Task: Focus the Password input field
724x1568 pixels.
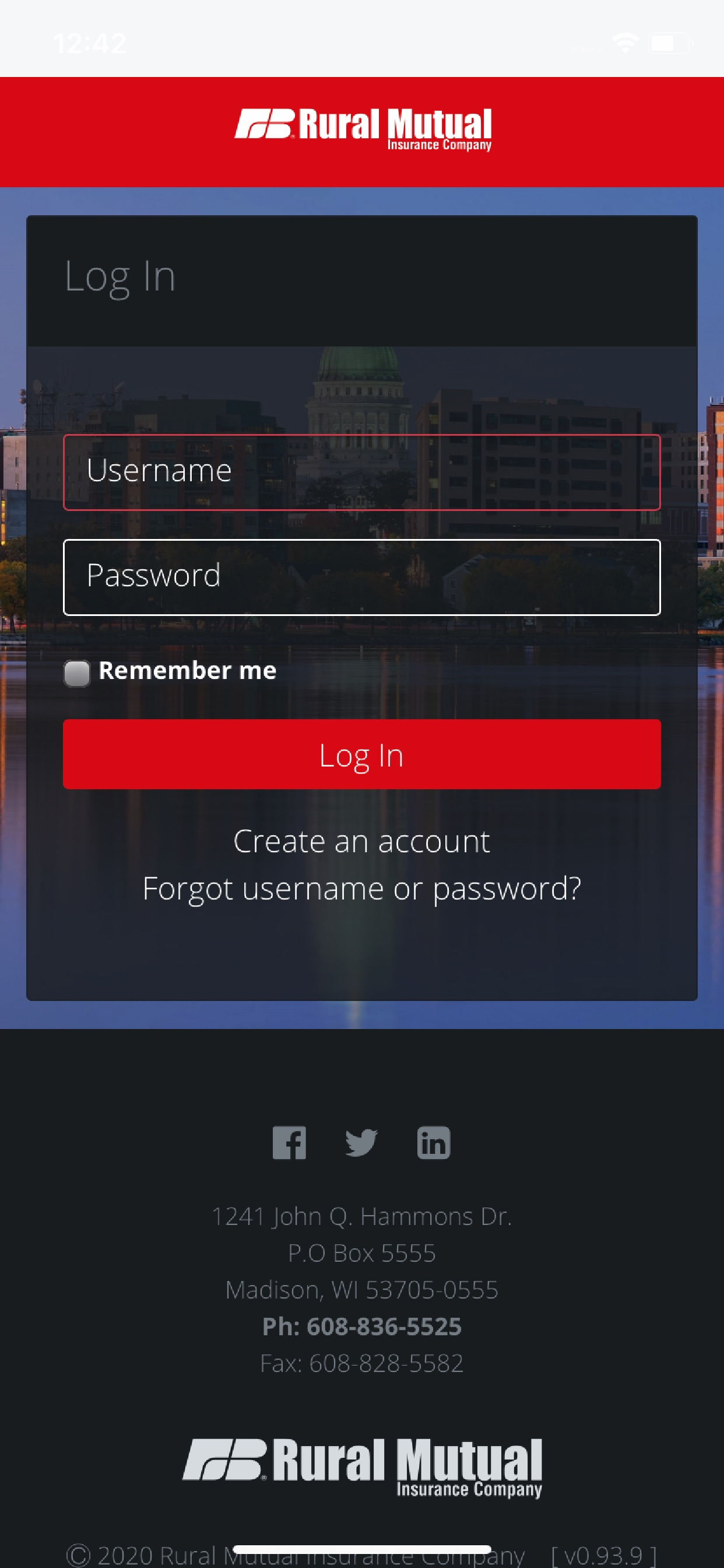Action: click(362, 577)
